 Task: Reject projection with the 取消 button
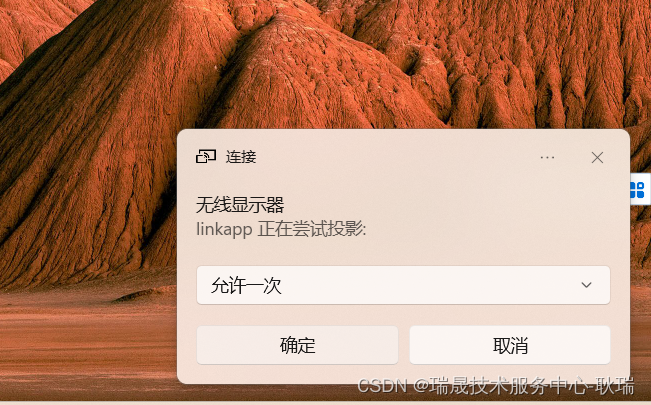(510, 345)
